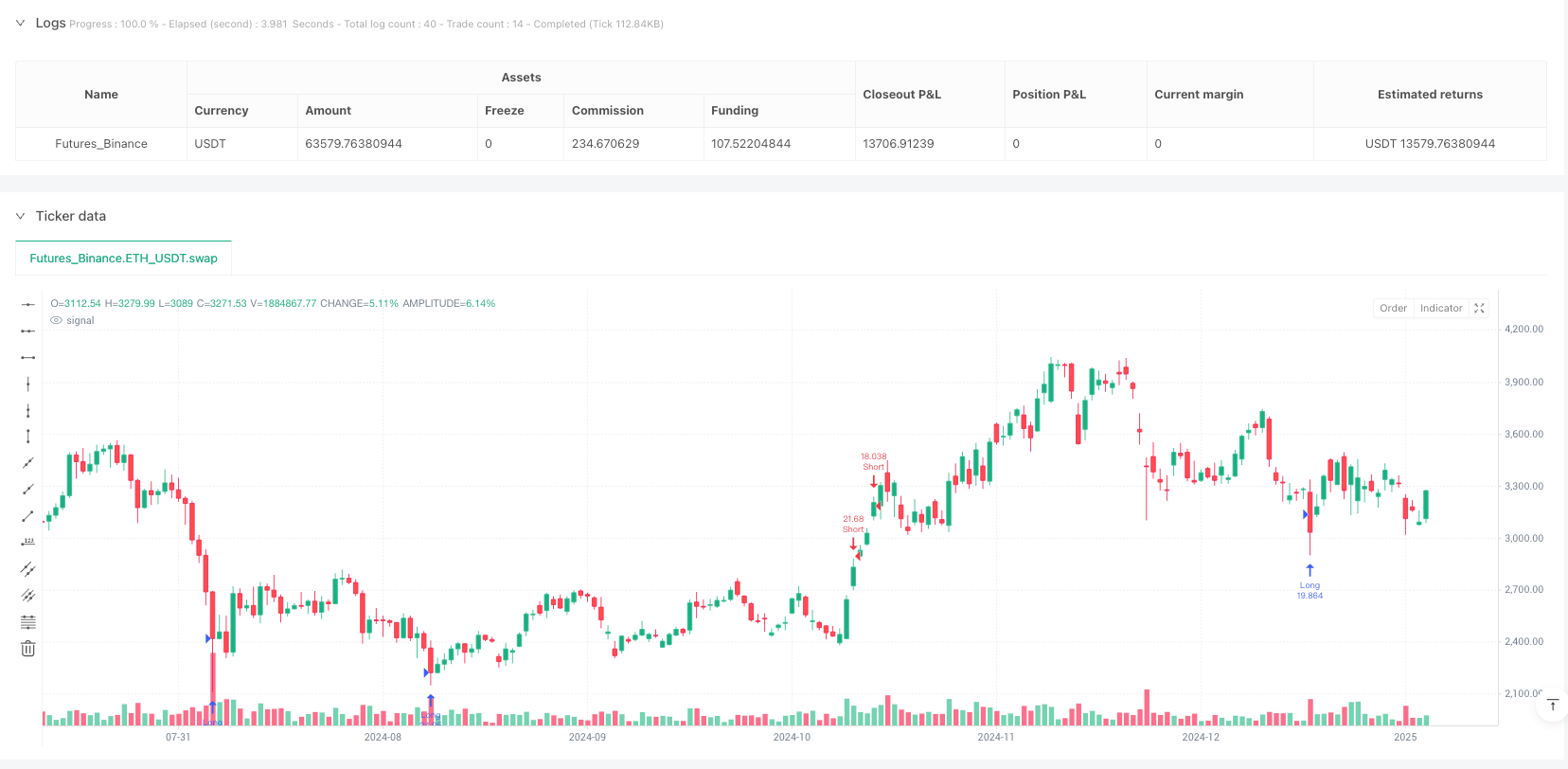Select the horizontal segment drawing tool
The height and width of the screenshot is (769, 1568).
tap(28, 357)
